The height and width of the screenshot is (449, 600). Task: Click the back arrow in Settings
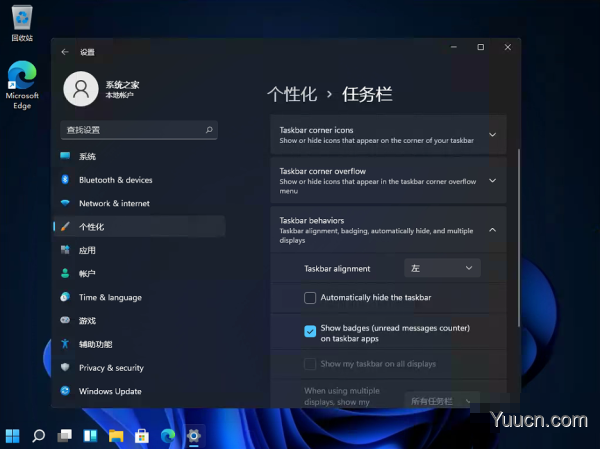tap(65, 52)
